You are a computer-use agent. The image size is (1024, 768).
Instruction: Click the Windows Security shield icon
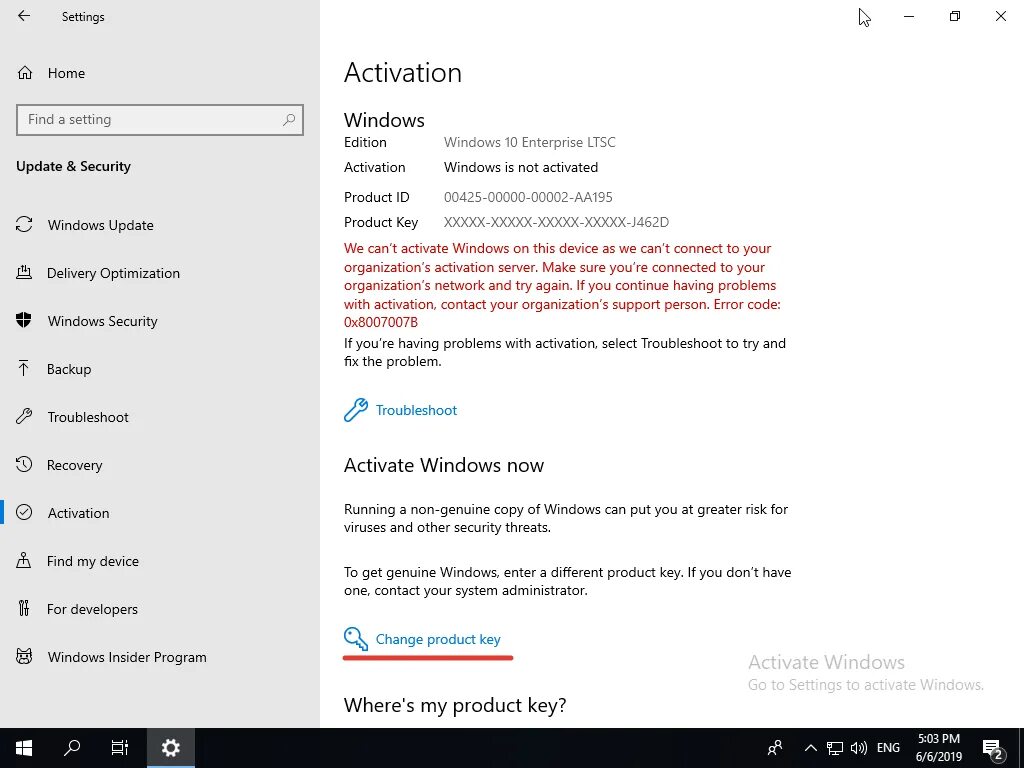coord(24,320)
